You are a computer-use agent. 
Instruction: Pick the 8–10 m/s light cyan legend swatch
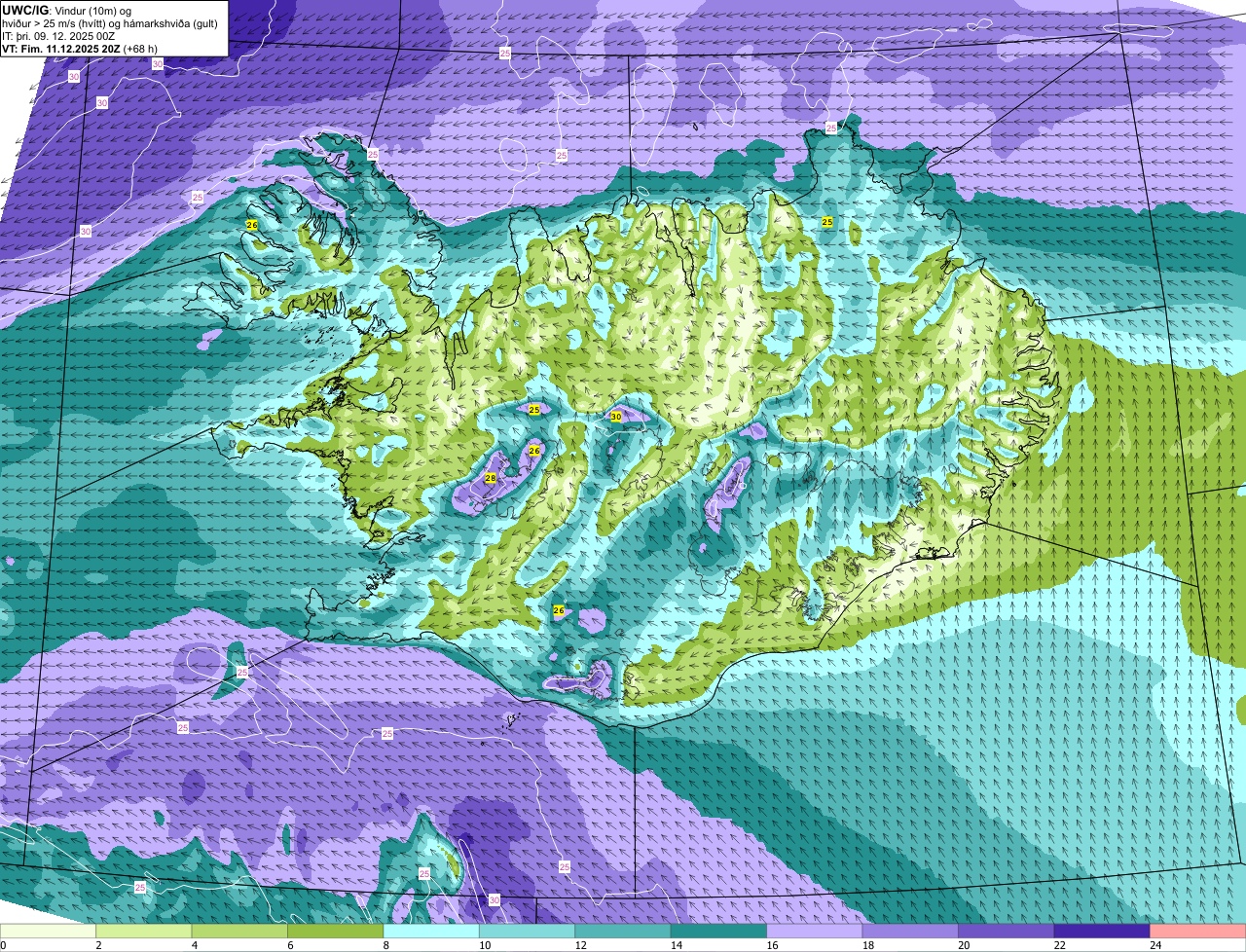pos(431,932)
